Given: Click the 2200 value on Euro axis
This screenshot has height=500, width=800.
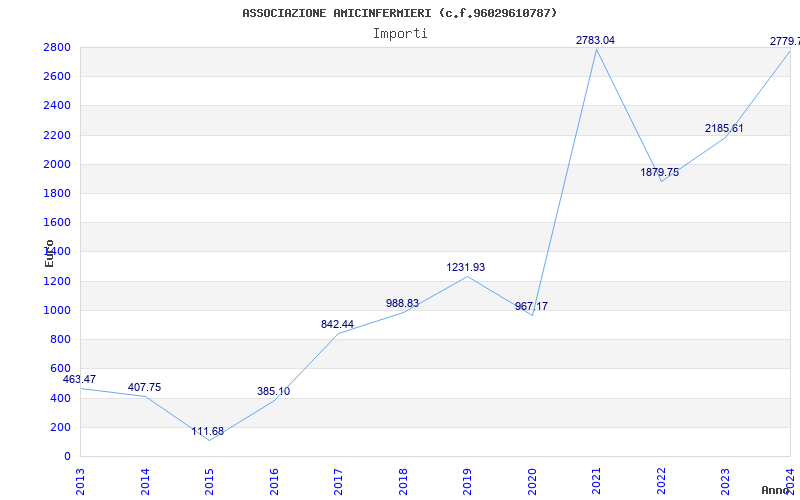Looking at the screenshot, I should [57, 135].
